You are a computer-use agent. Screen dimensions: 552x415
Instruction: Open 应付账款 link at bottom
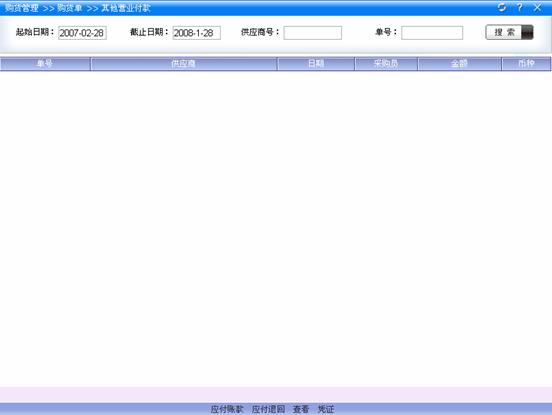(227, 409)
